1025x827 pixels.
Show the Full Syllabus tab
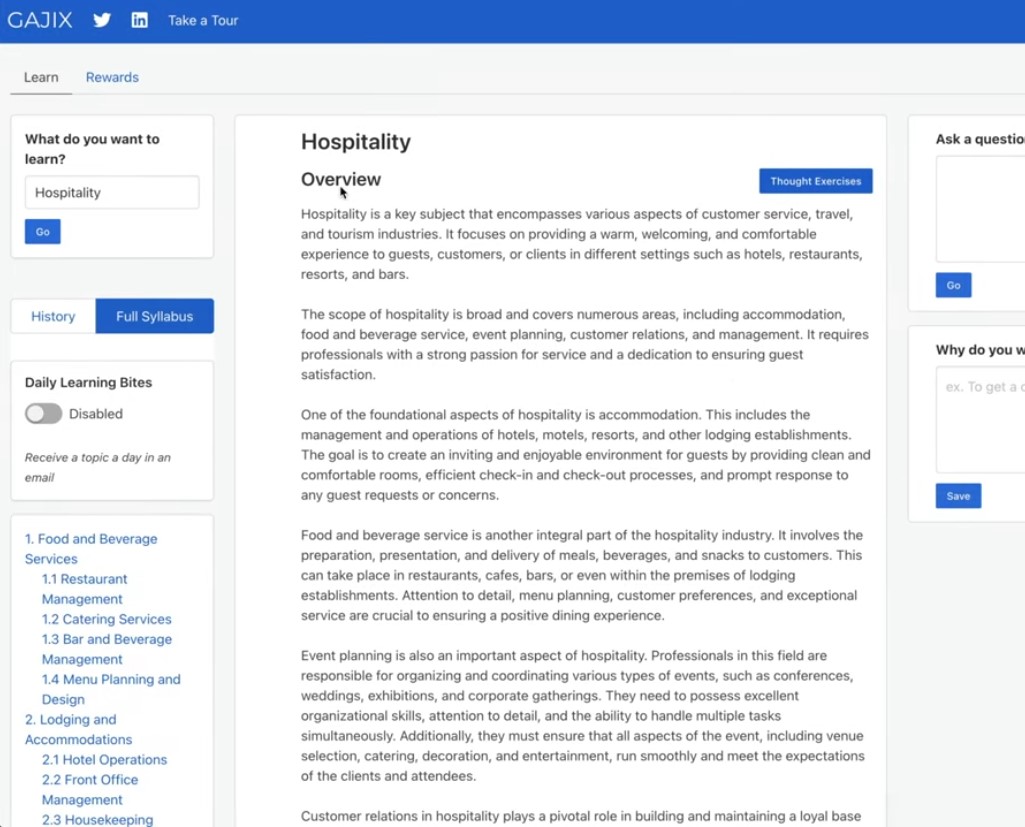click(154, 316)
